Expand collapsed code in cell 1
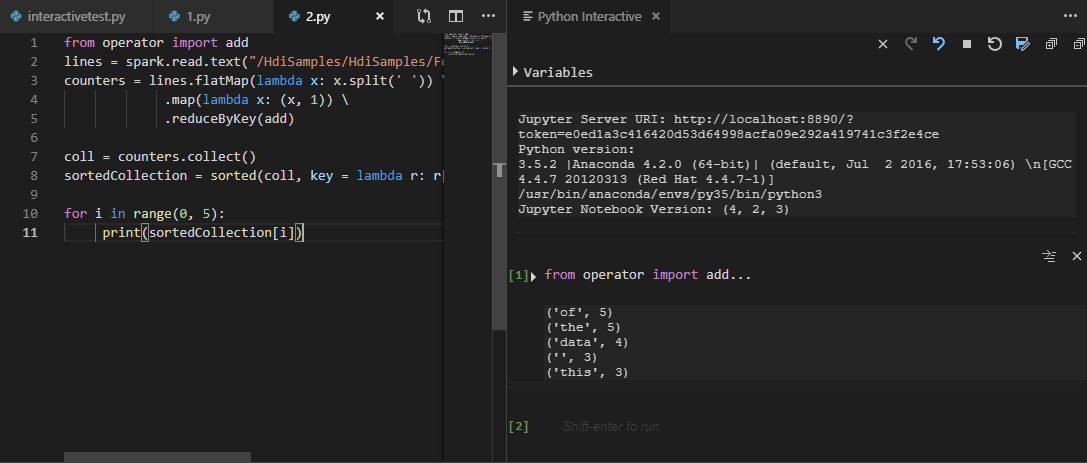This screenshot has height=463, width=1087. tap(534, 275)
